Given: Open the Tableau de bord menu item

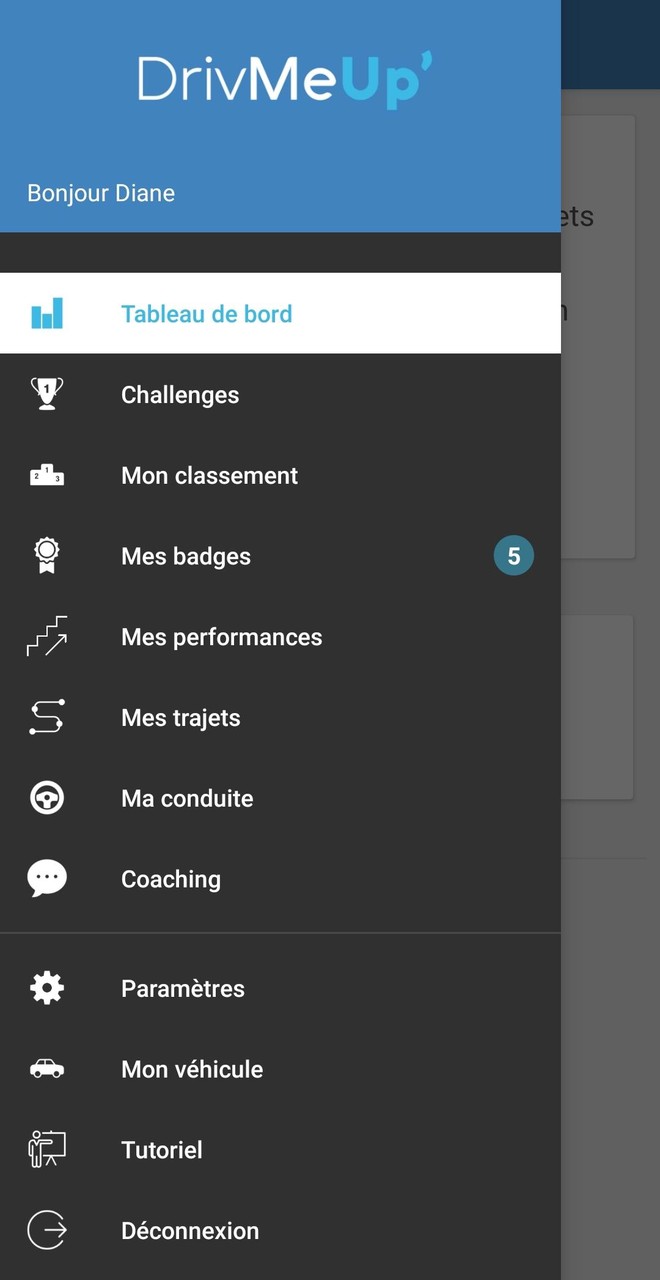Looking at the screenshot, I should point(206,314).
